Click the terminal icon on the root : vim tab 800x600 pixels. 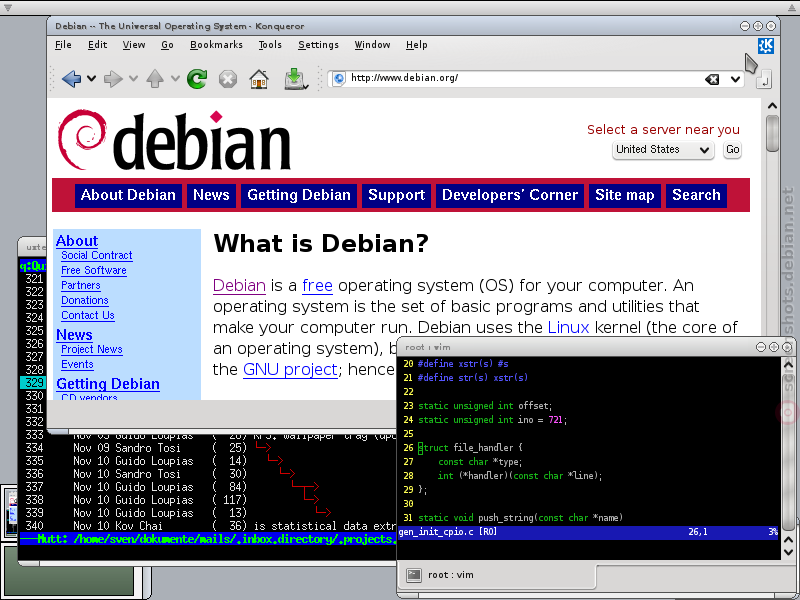click(414, 576)
